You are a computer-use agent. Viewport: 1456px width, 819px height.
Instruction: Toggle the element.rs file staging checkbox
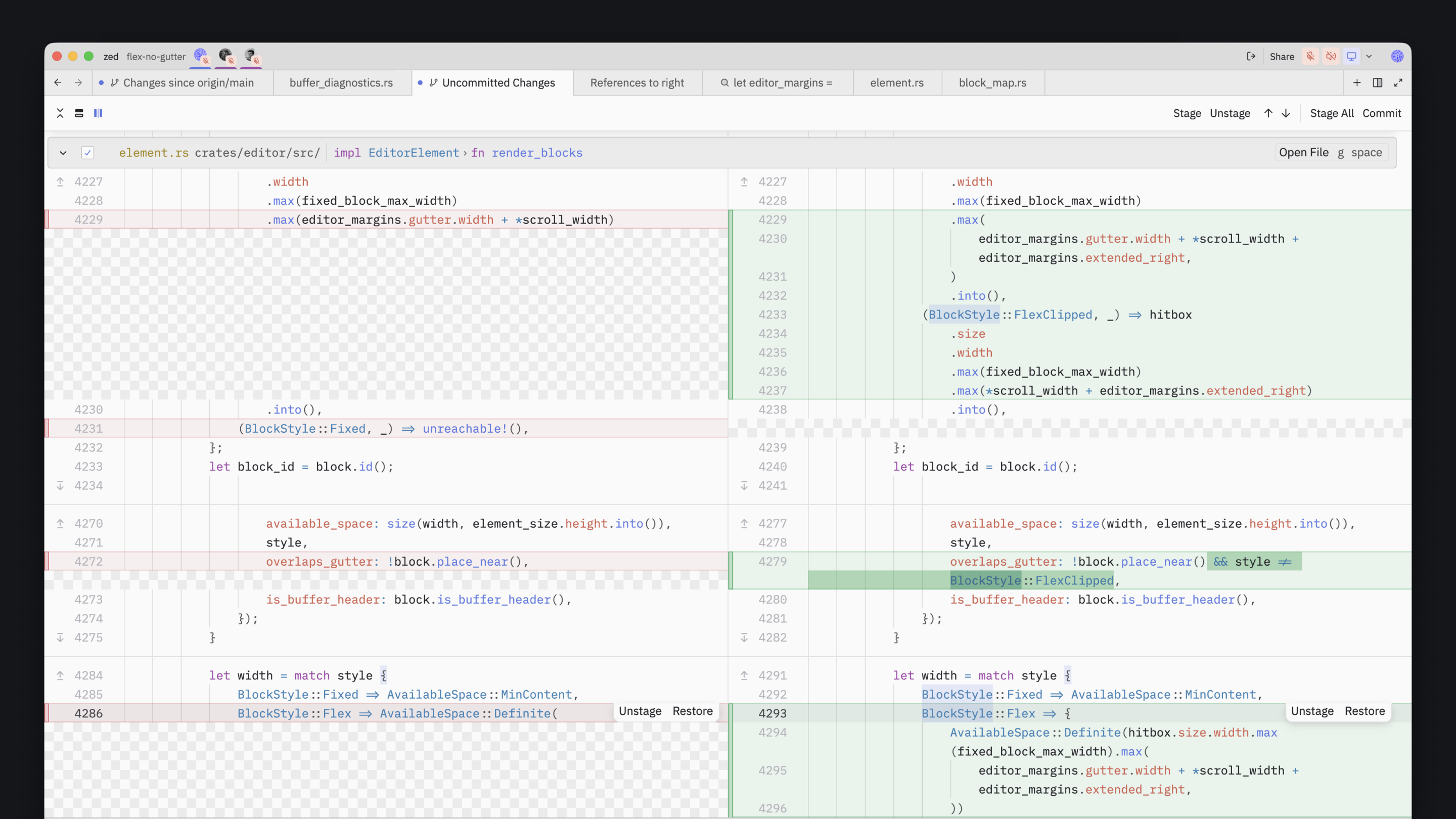[x=88, y=153]
